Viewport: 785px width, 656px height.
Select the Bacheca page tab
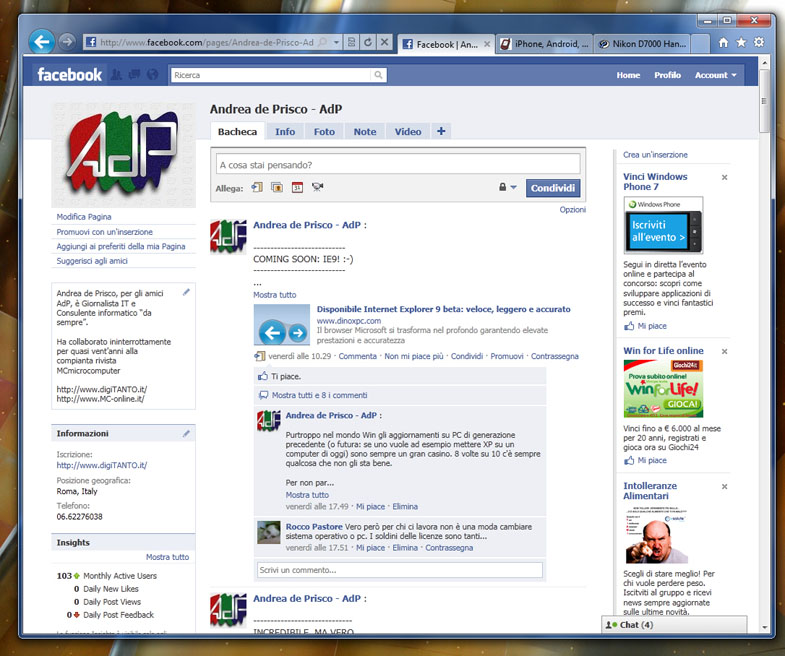tap(237, 132)
